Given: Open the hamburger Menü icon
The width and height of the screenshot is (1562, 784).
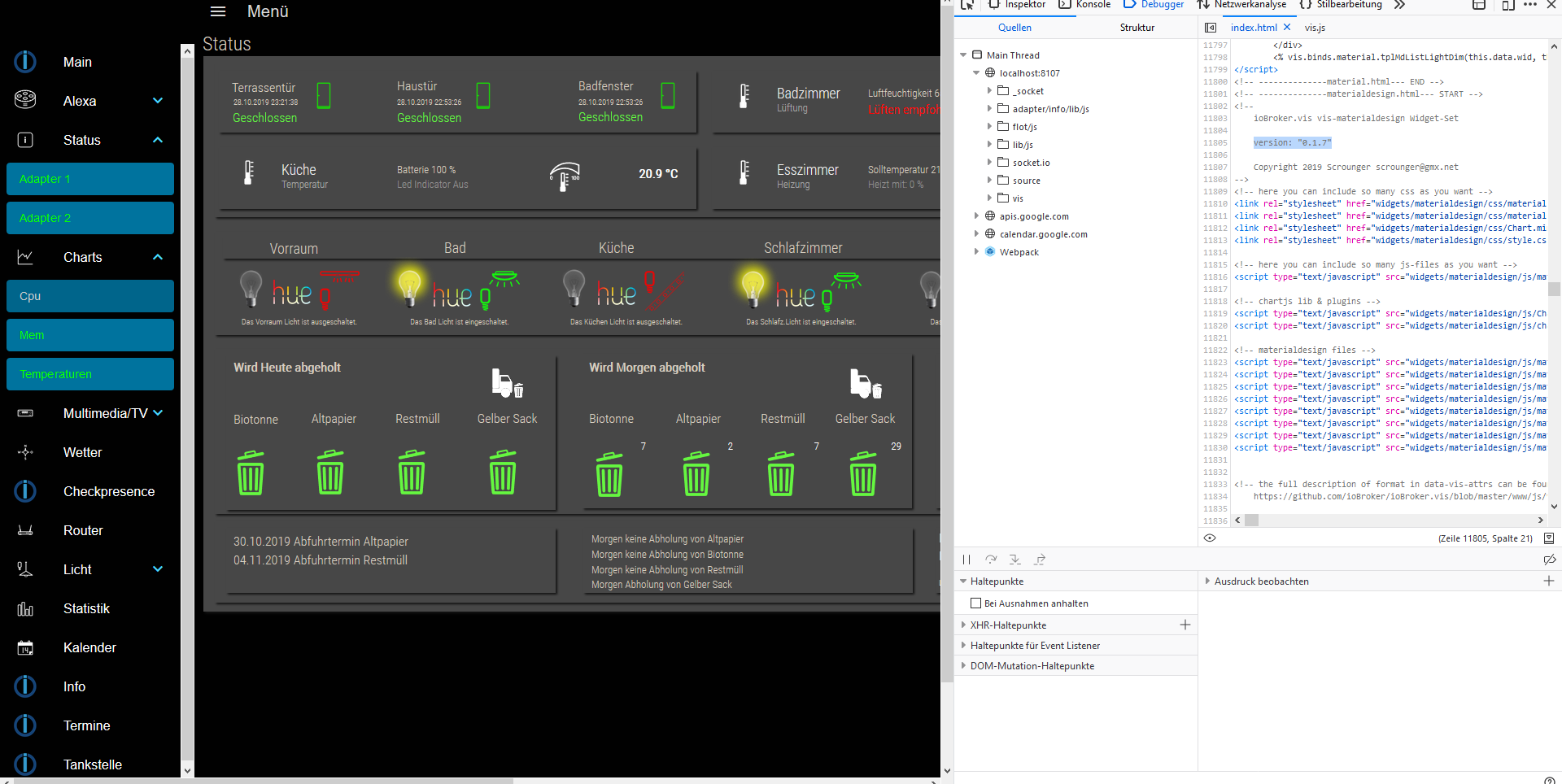Looking at the screenshot, I should click(x=218, y=11).
